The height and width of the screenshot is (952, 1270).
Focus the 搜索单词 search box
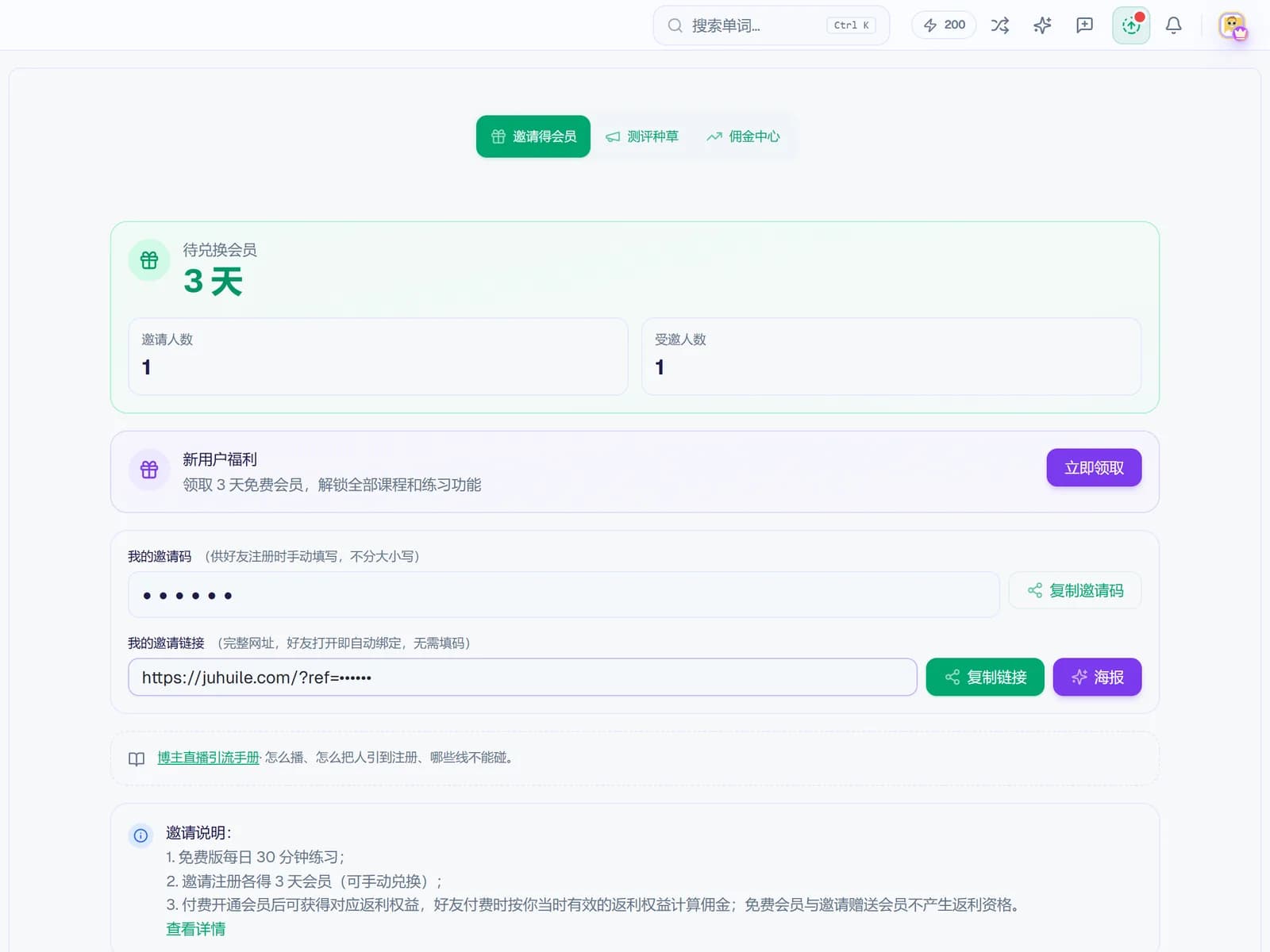click(x=771, y=25)
